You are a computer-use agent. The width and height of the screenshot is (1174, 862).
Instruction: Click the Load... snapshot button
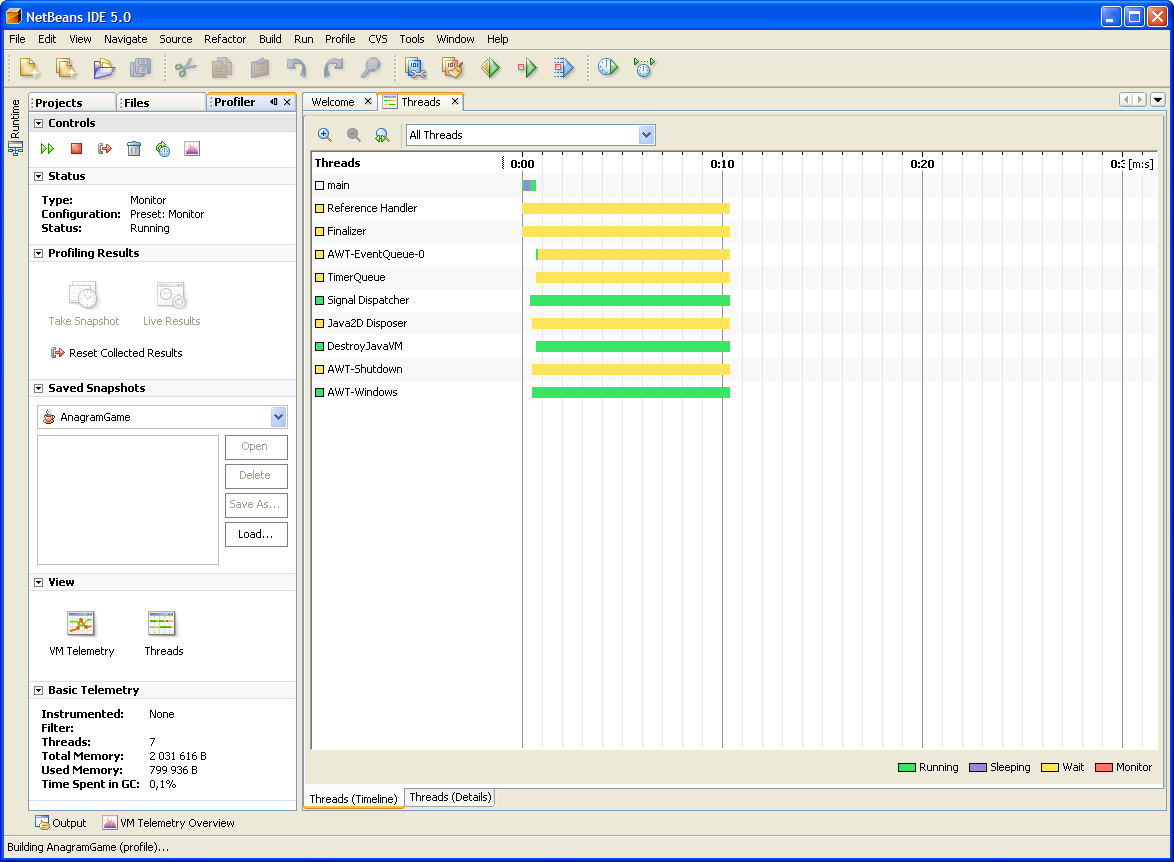click(x=256, y=534)
